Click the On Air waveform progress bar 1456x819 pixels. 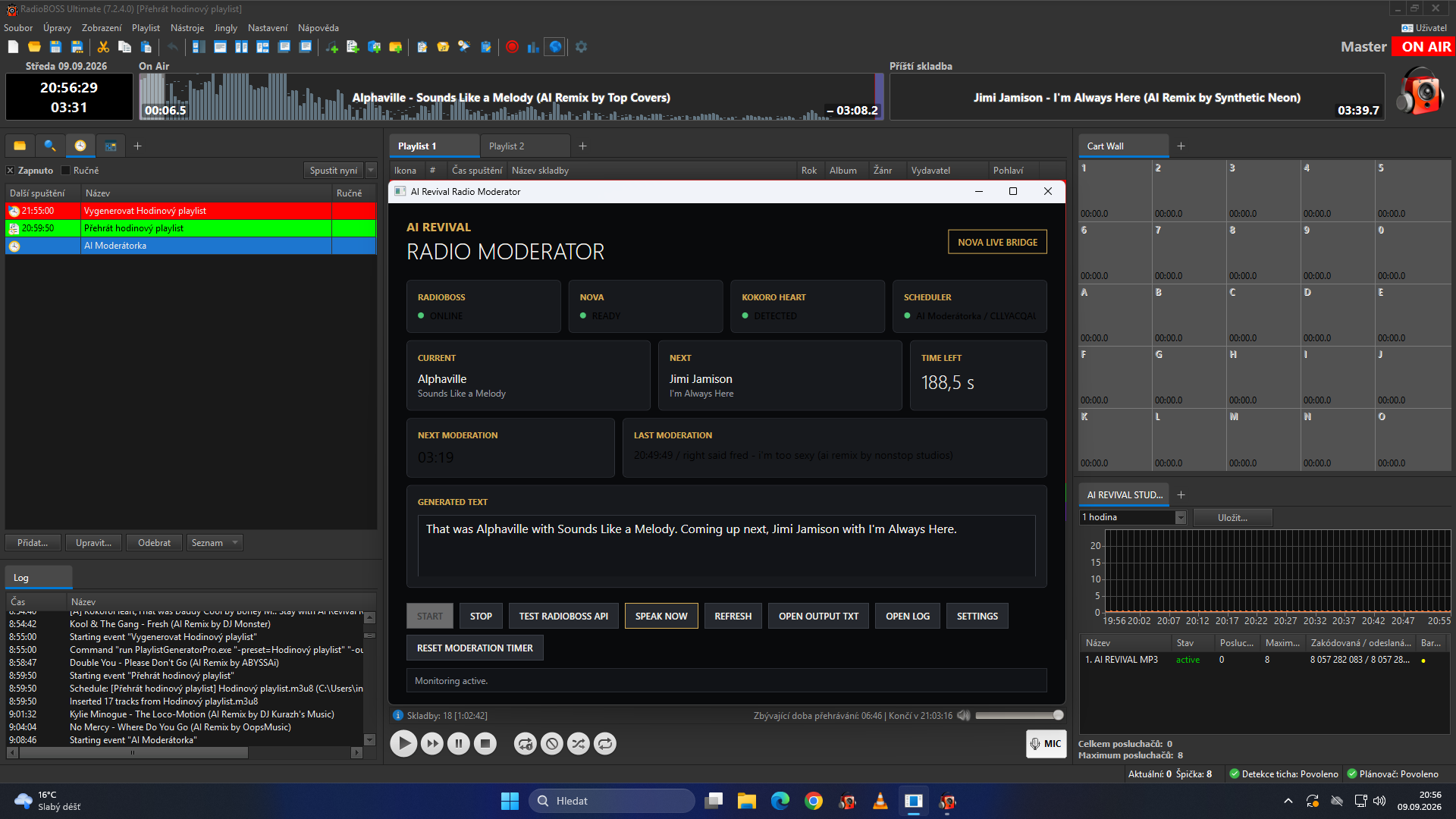(x=510, y=97)
